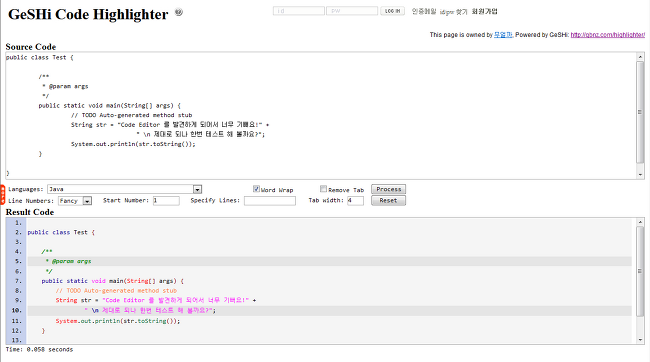Open the Line Numbers Fancy dropdown
650x362 pixels.
[75, 201]
